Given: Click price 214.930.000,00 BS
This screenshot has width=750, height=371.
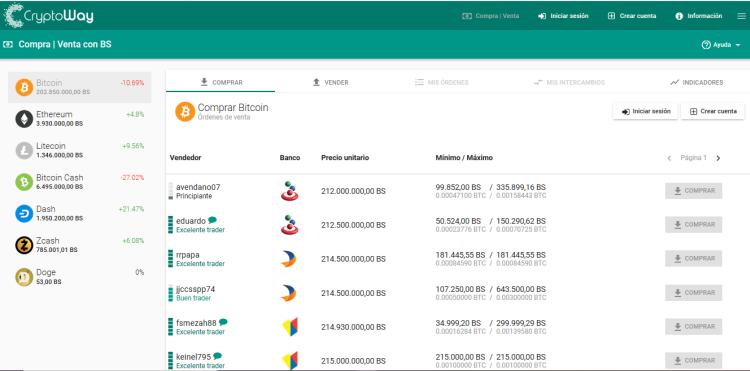Looking at the screenshot, I should pyautogui.click(x=353, y=327).
